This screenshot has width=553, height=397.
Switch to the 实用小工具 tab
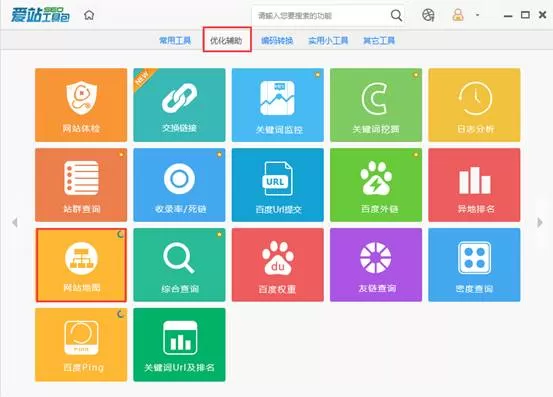point(328,41)
